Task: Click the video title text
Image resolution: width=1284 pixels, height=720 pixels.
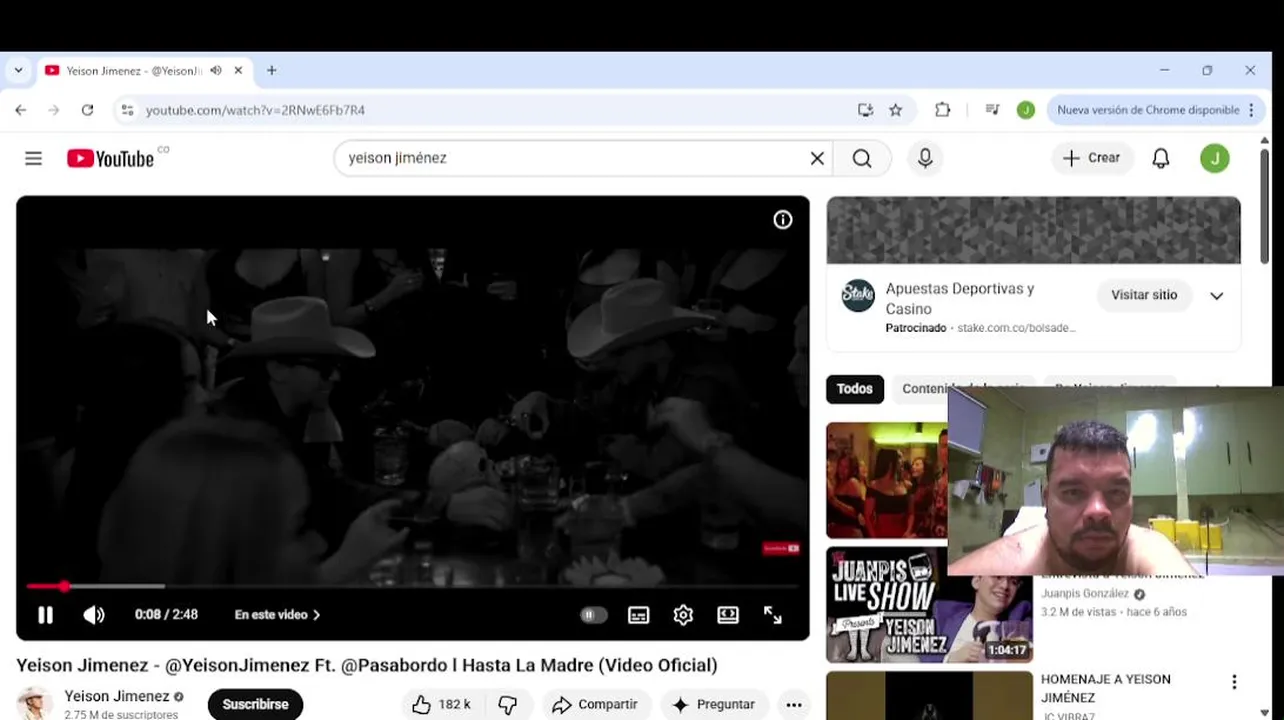Action: (x=367, y=665)
